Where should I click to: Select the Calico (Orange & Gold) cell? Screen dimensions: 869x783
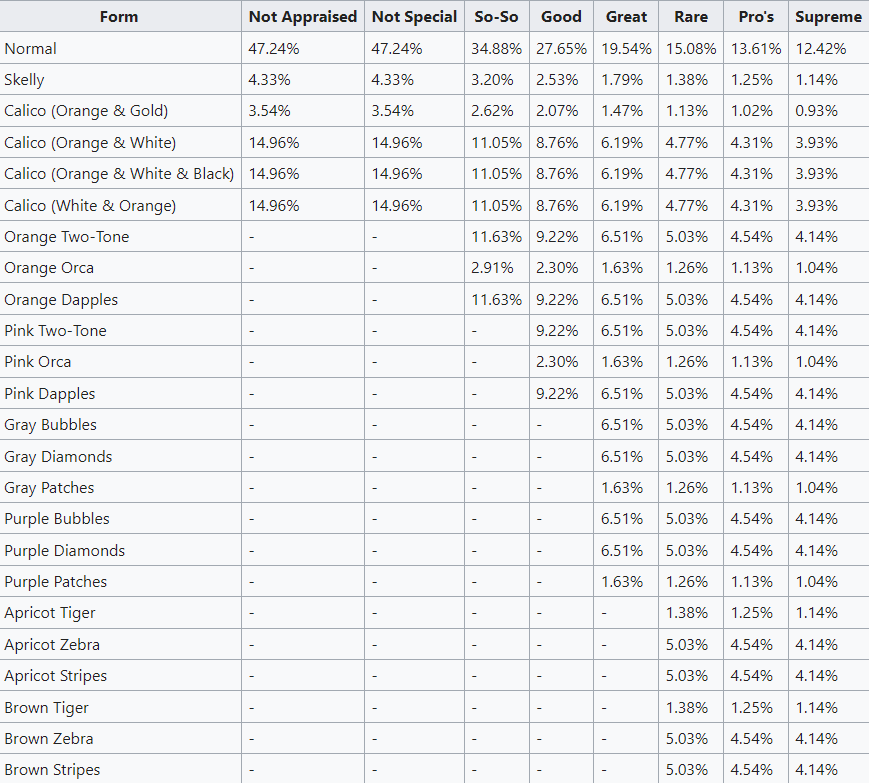click(x=86, y=111)
